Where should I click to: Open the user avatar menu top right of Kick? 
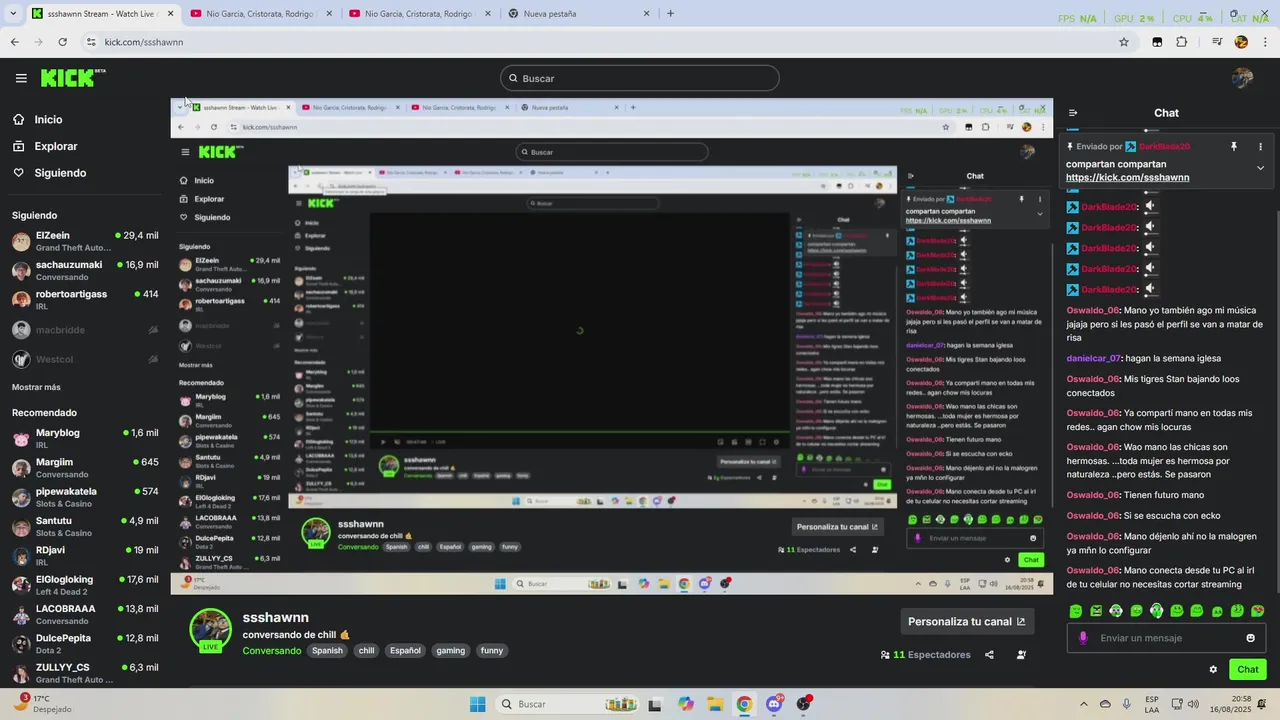coord(1243,78)
